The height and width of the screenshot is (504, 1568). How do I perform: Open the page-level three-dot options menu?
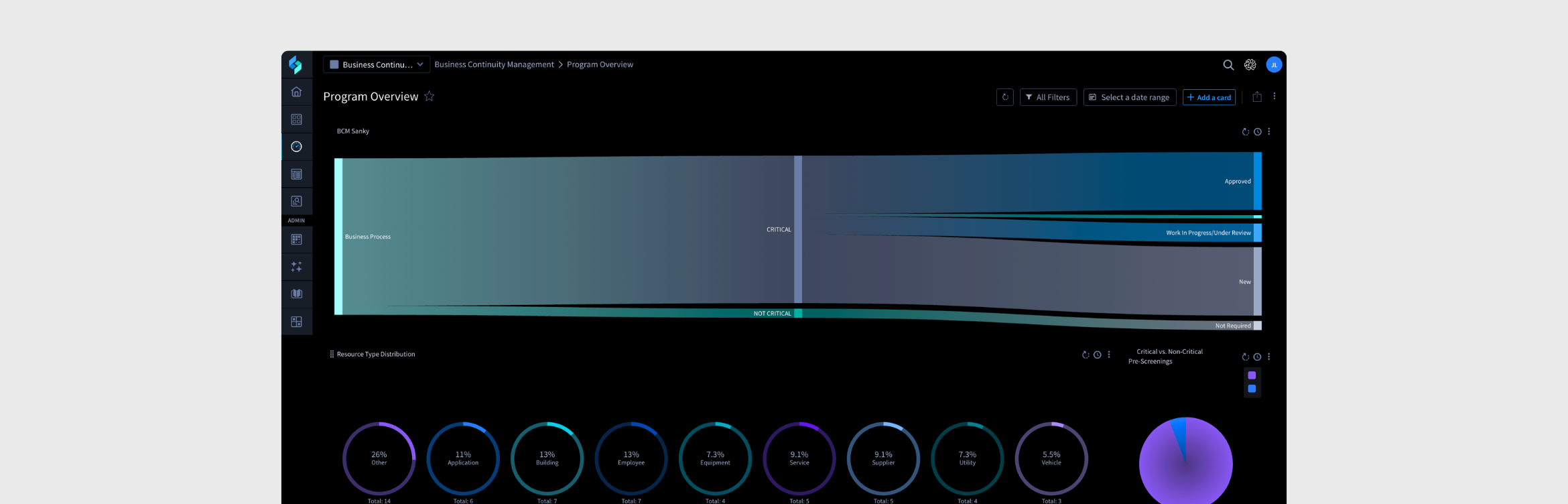(1274, 97)
